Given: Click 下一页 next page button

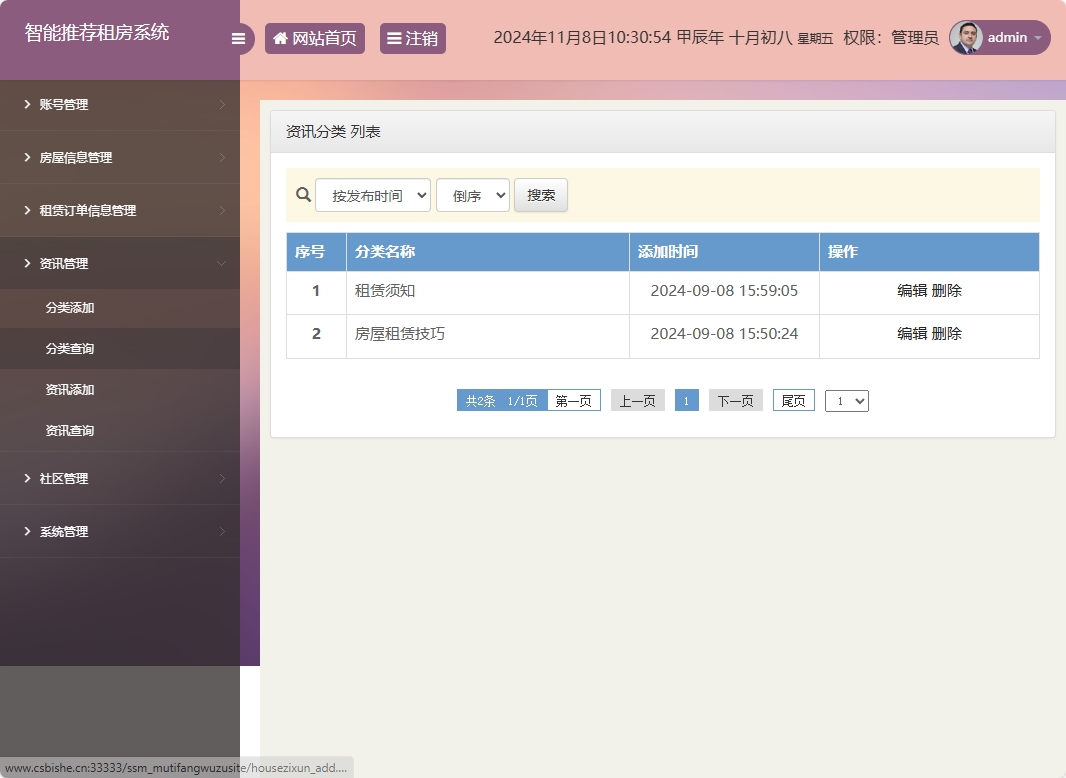Looking at the screenshot, I should pos(736,401).
